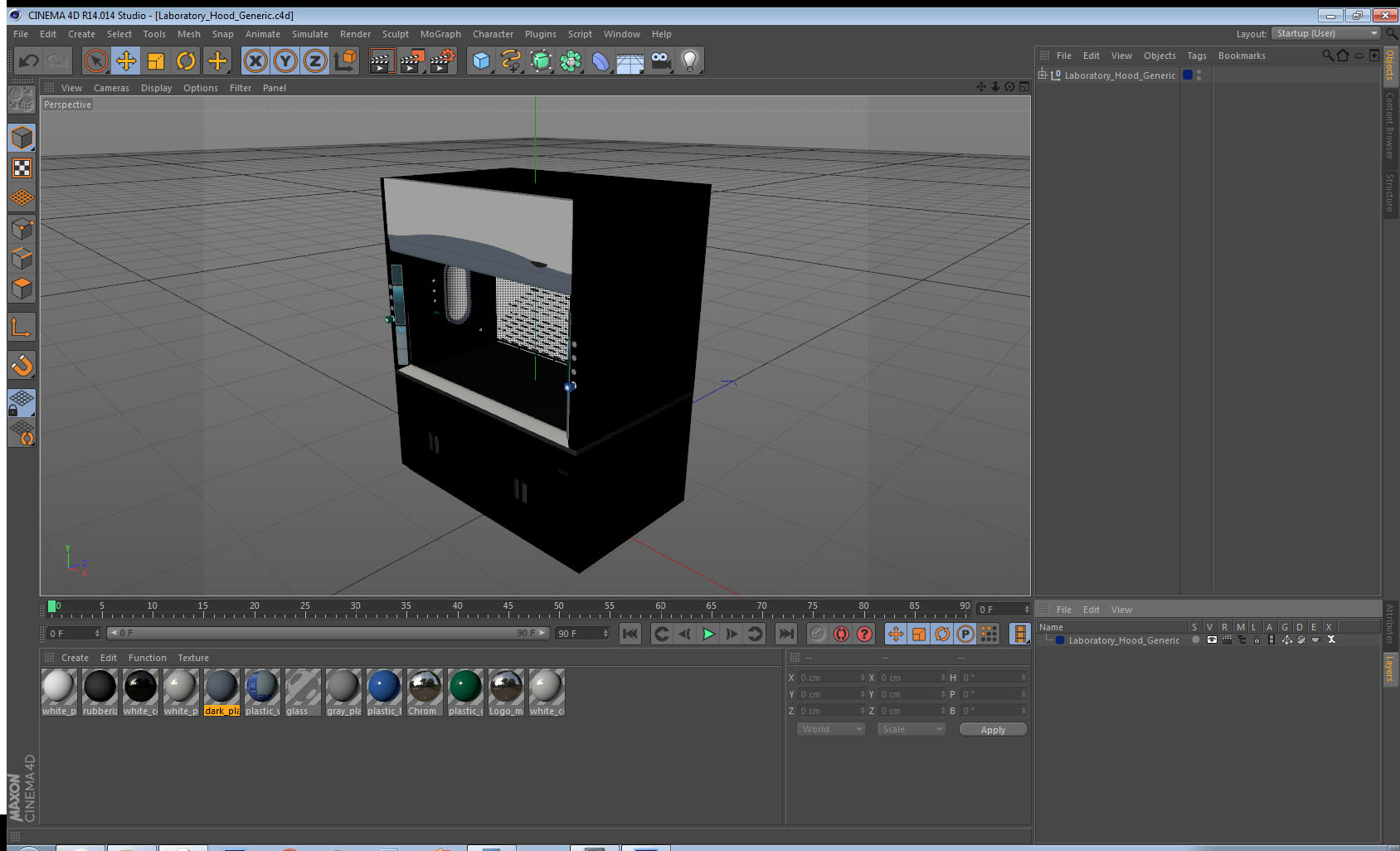Toggle Autokeying button
This screenshot has width=1400, height=851.
[x=841, y=634]
